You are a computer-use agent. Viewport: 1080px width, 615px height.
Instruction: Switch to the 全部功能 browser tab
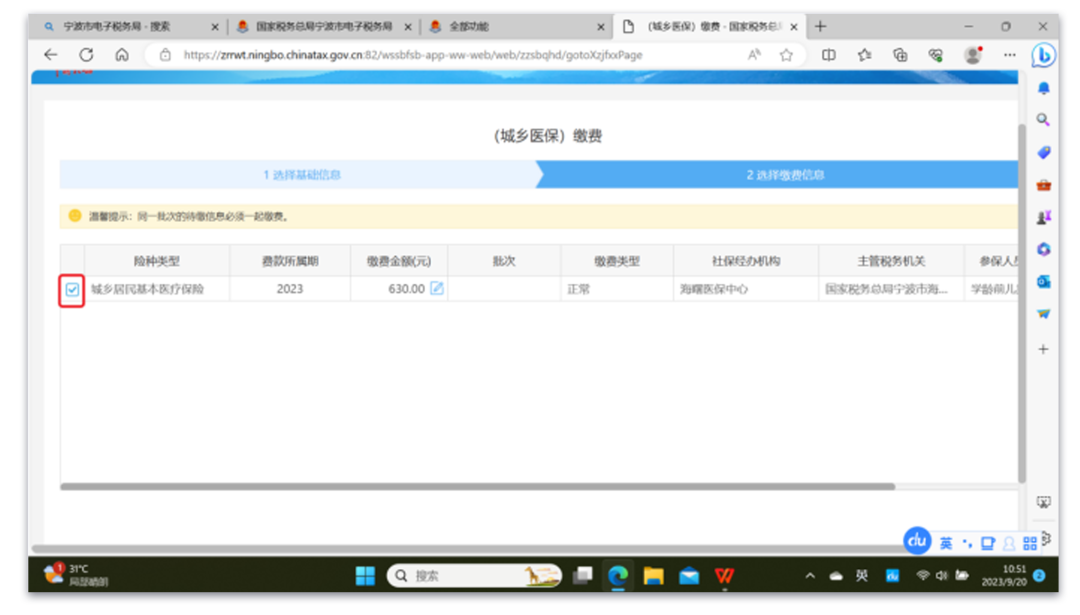(510, 26)
